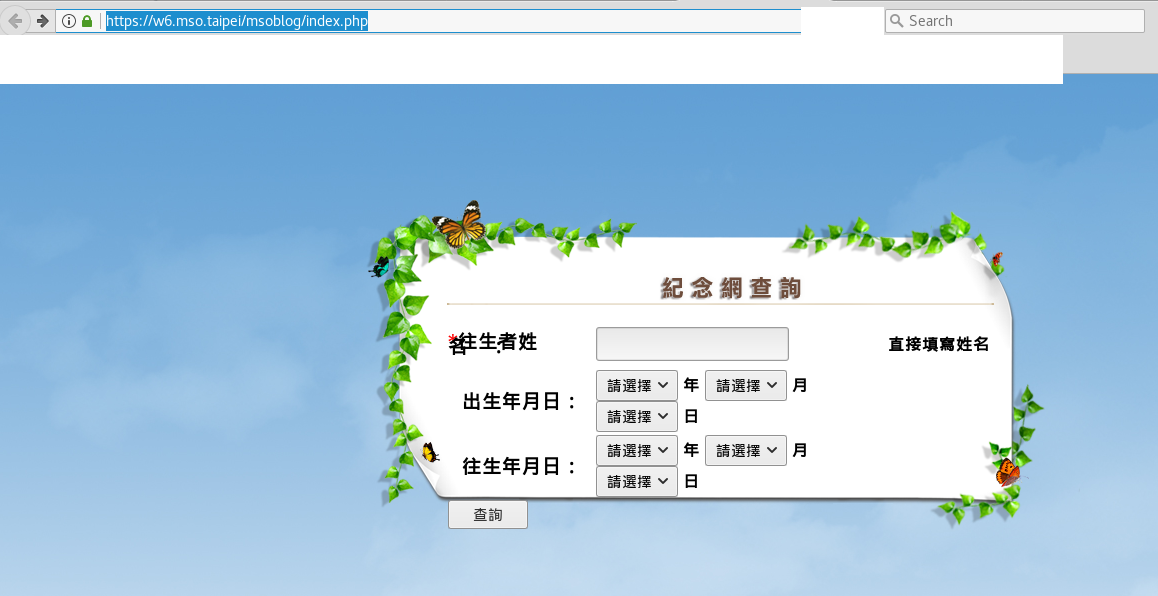
Task: Click the magnifier icon in the Search box
Action: tap(897, 21)
